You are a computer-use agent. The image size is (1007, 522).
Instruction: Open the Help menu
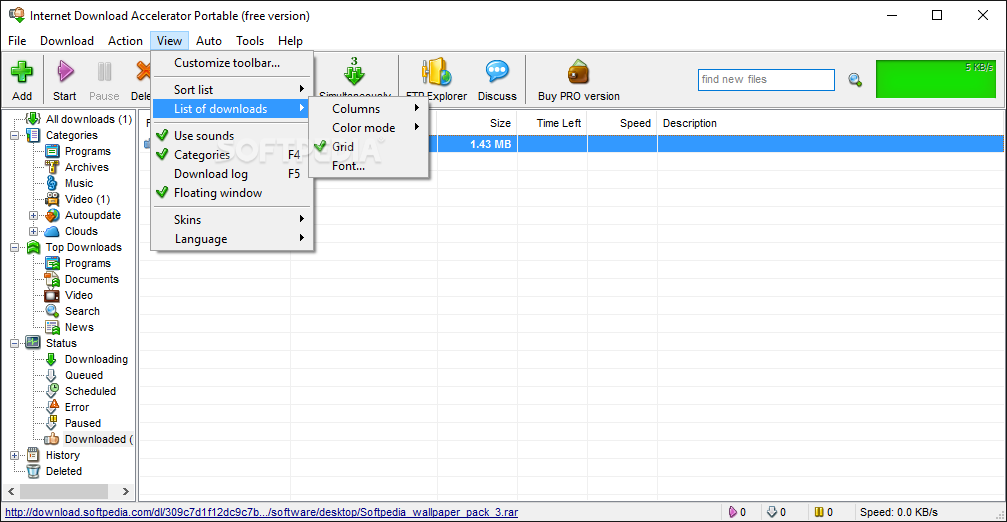(x=290, y=40)
